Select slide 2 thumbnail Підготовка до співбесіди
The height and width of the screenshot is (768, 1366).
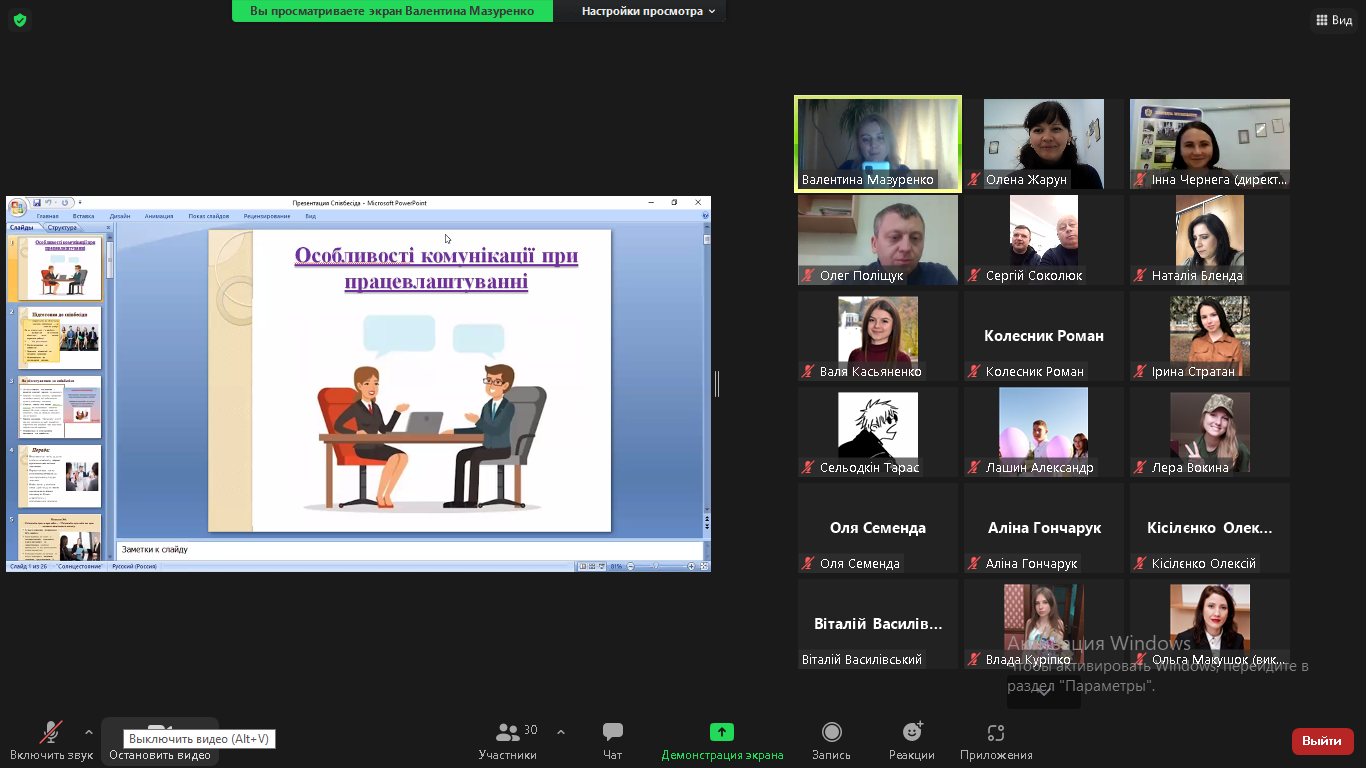click(x=60, y=338)
